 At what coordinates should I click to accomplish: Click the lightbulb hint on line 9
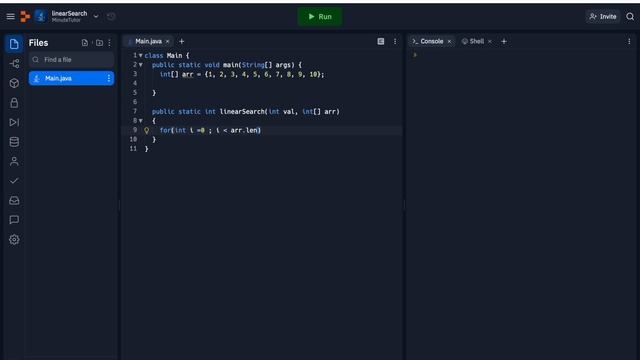[147, 131]
